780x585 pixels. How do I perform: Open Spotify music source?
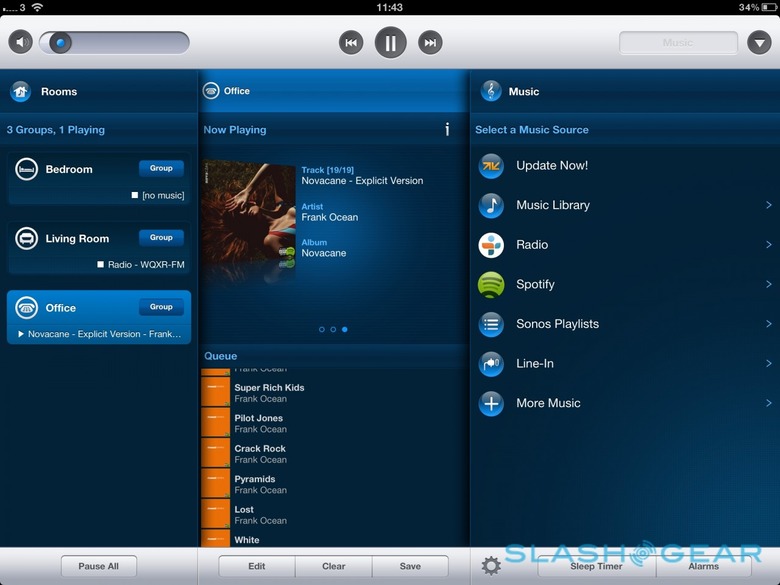(625, 284)
